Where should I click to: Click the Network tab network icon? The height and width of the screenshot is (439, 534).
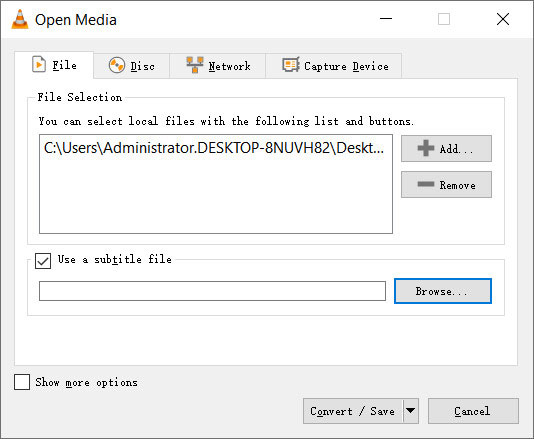(x=195, y=65)
